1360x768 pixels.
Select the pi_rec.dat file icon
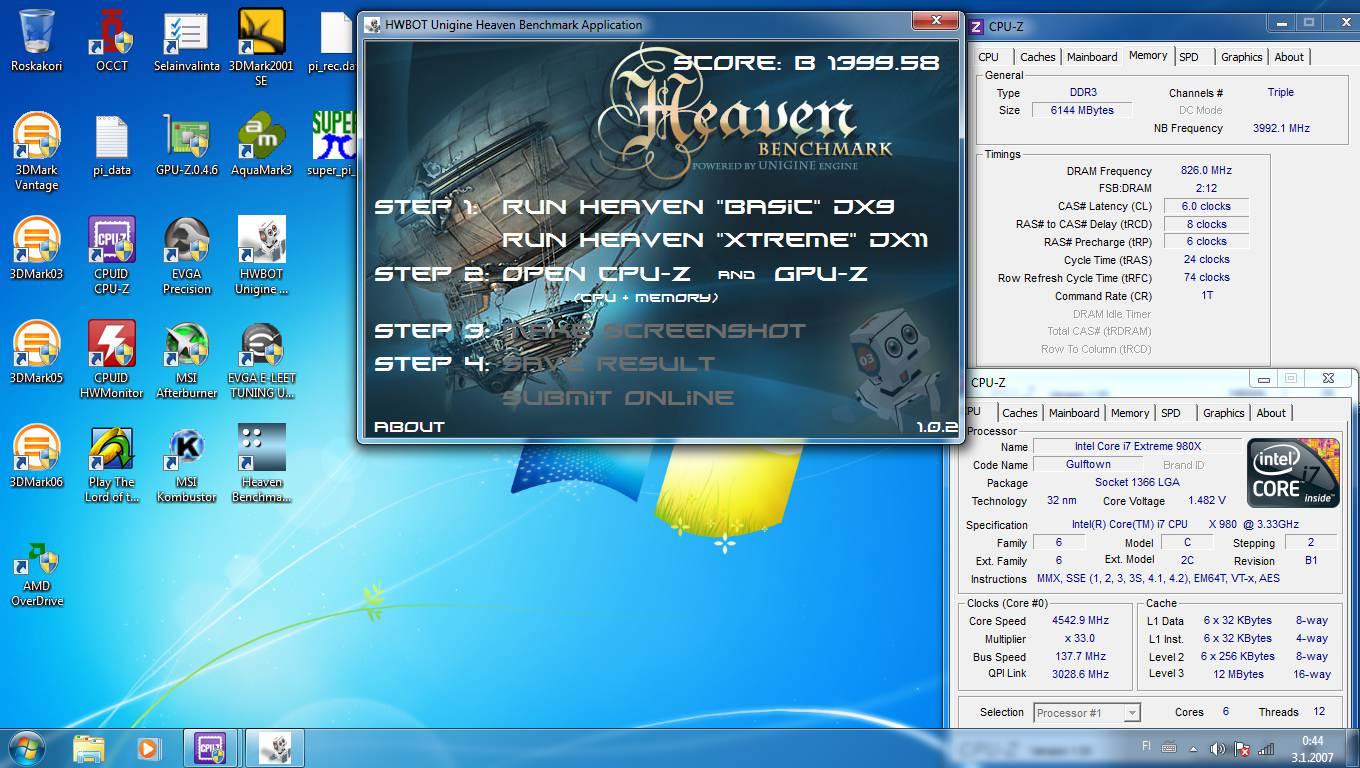pos(332,40)
